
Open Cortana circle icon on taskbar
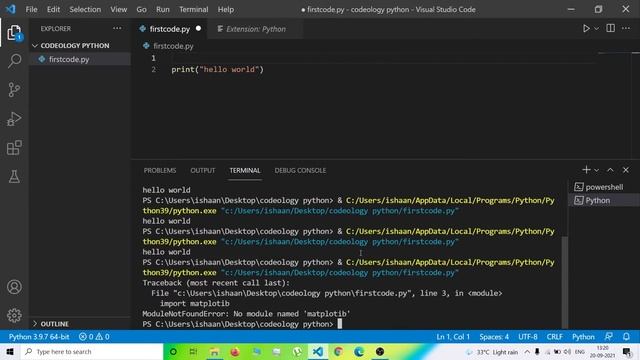click(x=173, y=351)
